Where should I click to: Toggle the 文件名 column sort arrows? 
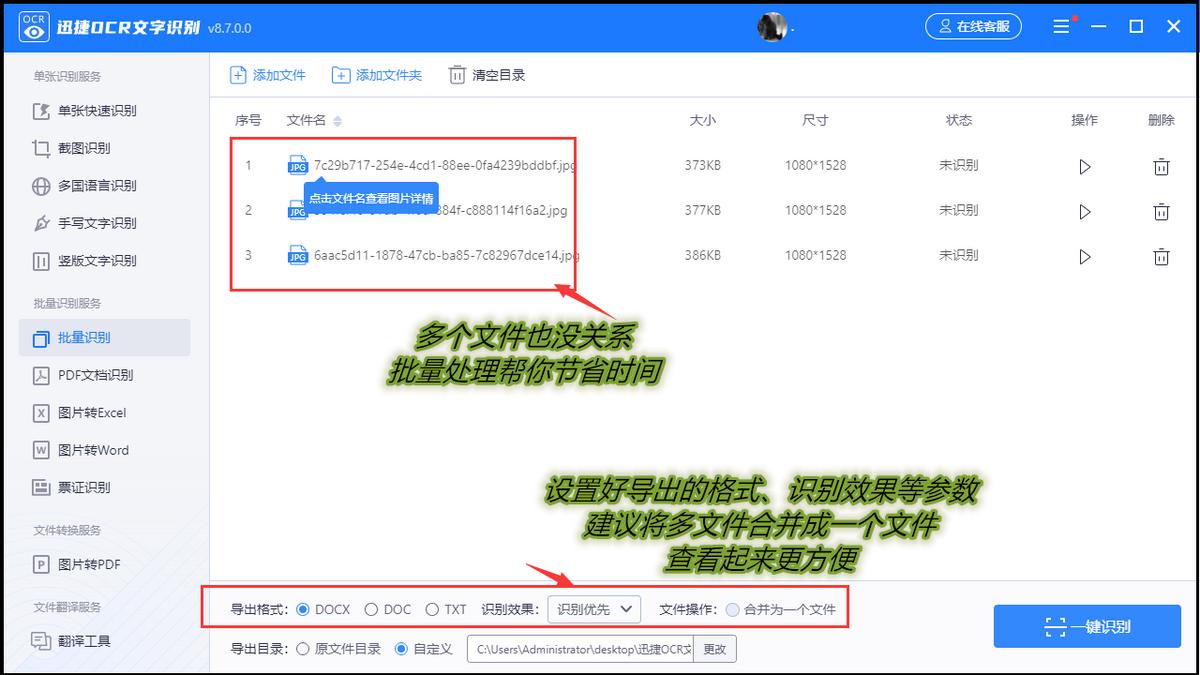(x=335, y=119)
